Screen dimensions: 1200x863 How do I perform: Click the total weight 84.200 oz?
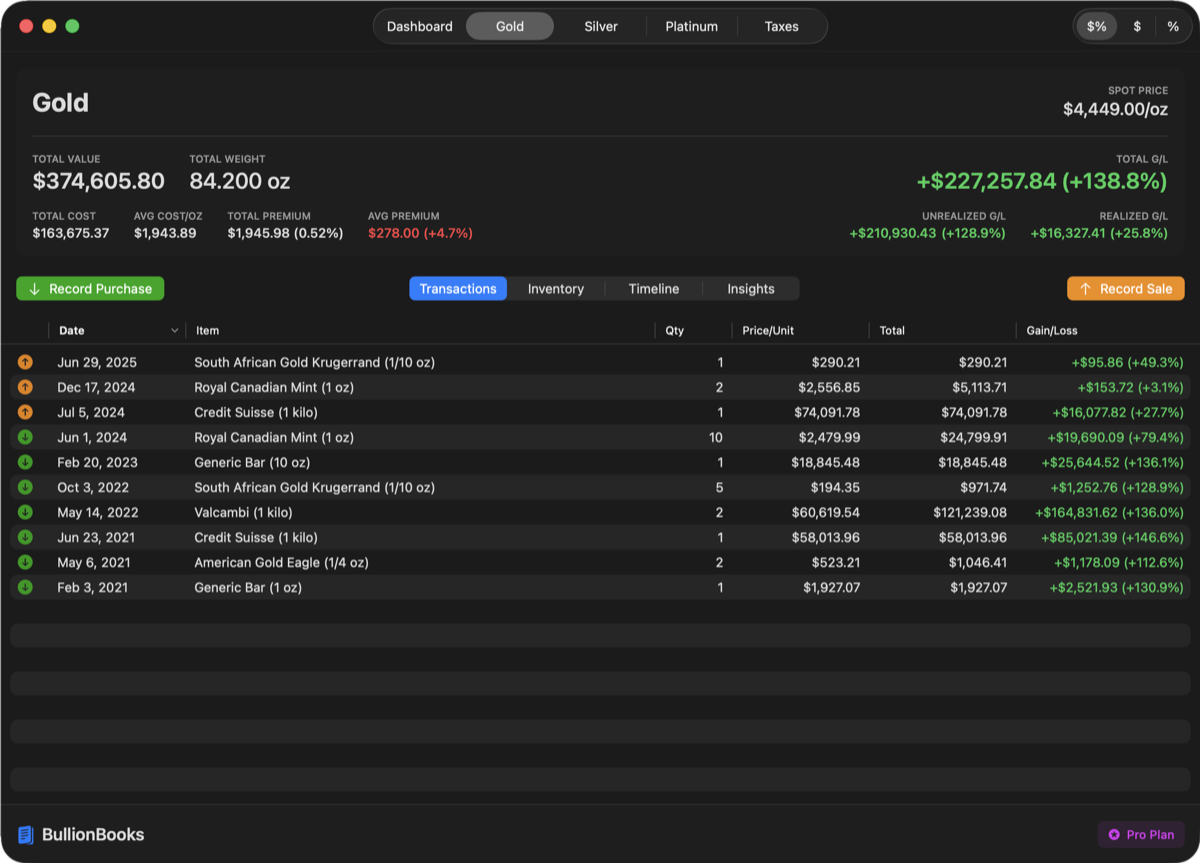pos(240,181)
